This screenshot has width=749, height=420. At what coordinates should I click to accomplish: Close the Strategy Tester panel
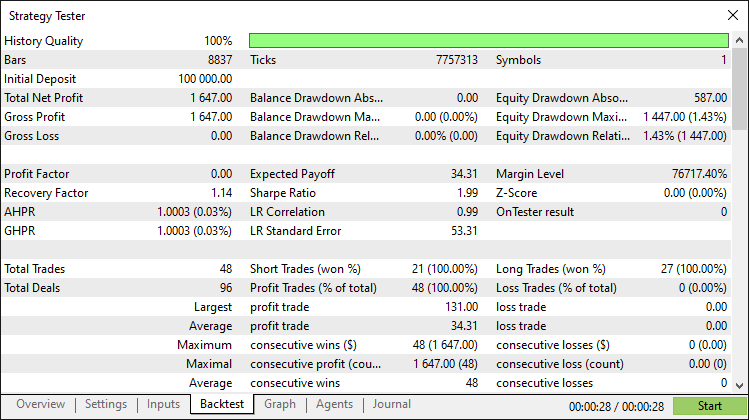[x=733, y=15]
